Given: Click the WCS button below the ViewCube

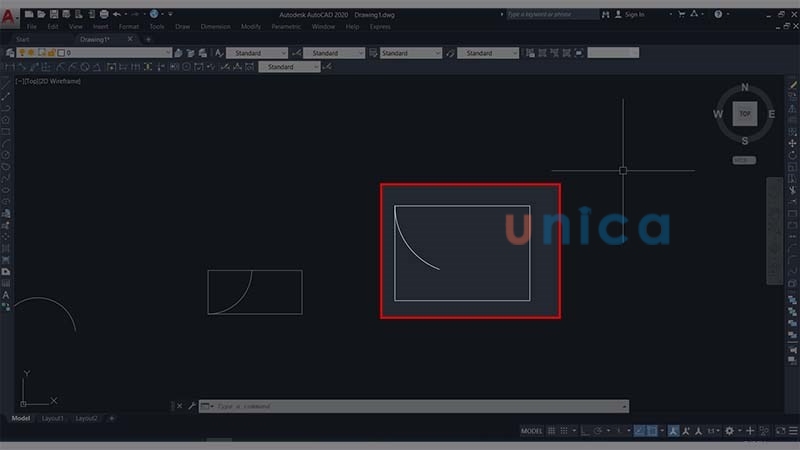Looking at the screenshot, I should coord(744,160).
